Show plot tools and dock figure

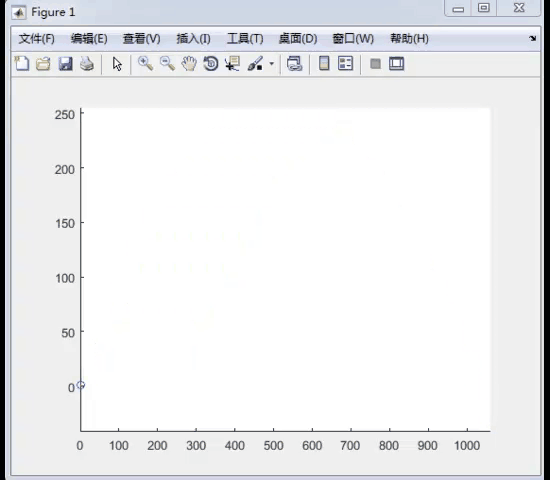(397, 64)
